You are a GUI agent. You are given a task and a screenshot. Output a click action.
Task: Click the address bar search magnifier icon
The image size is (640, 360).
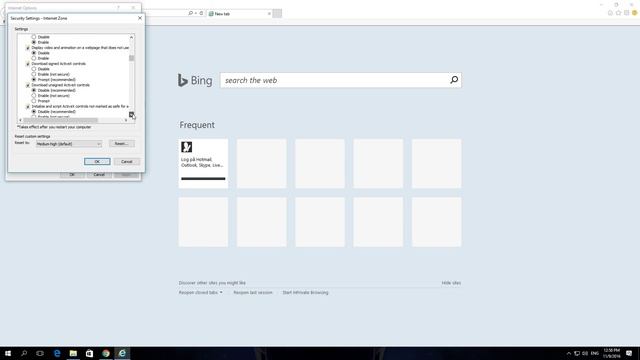(190, 13)
